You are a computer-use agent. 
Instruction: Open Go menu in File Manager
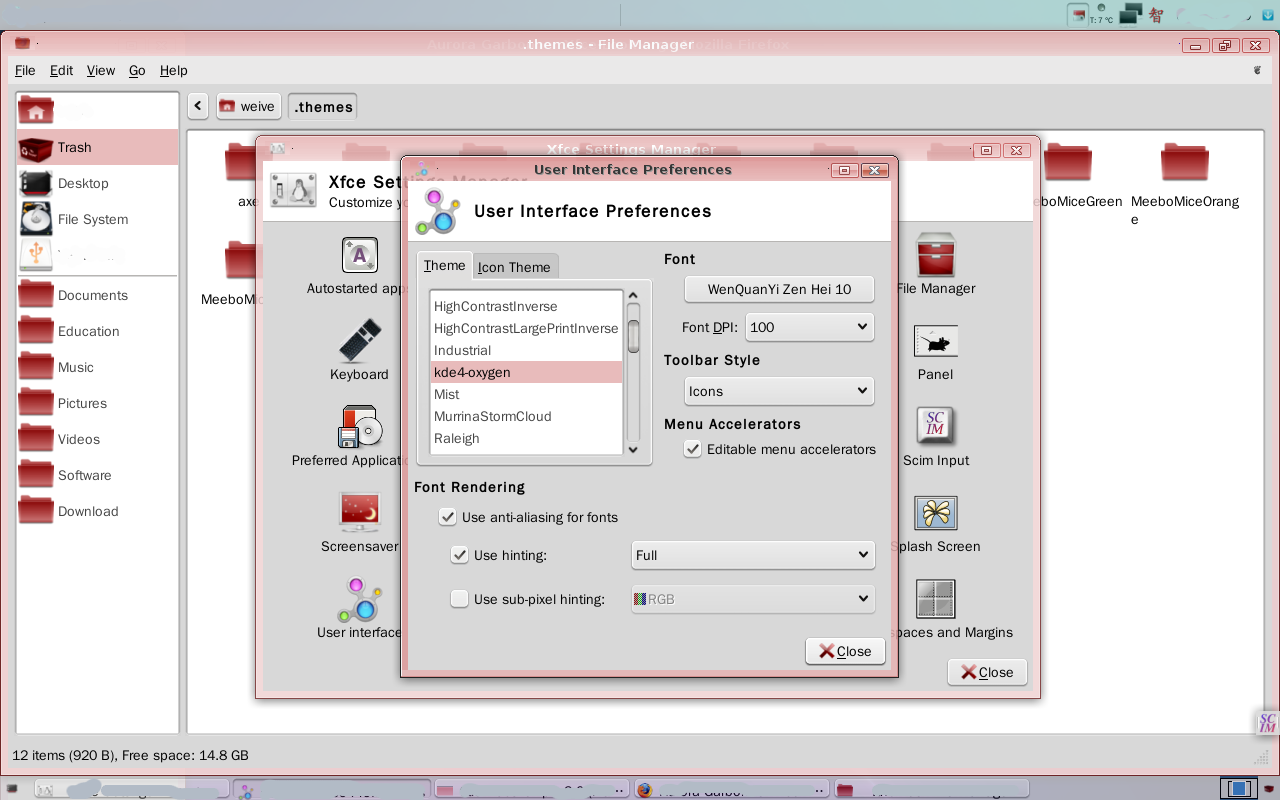137,70
